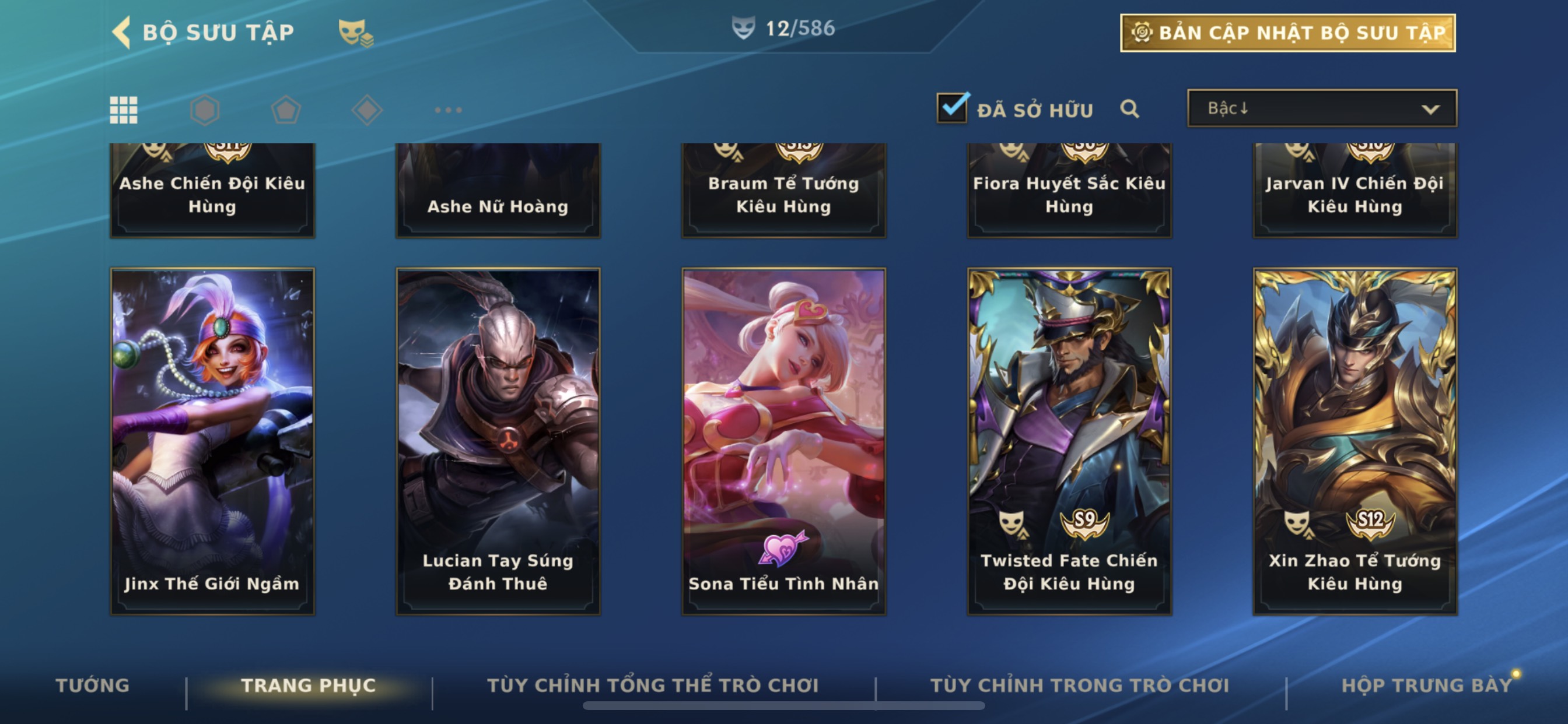This screenshot has height=724, width=1568.
Task: Click the Bậc dropdown chevron arrow
Action: pos(1430,110)
